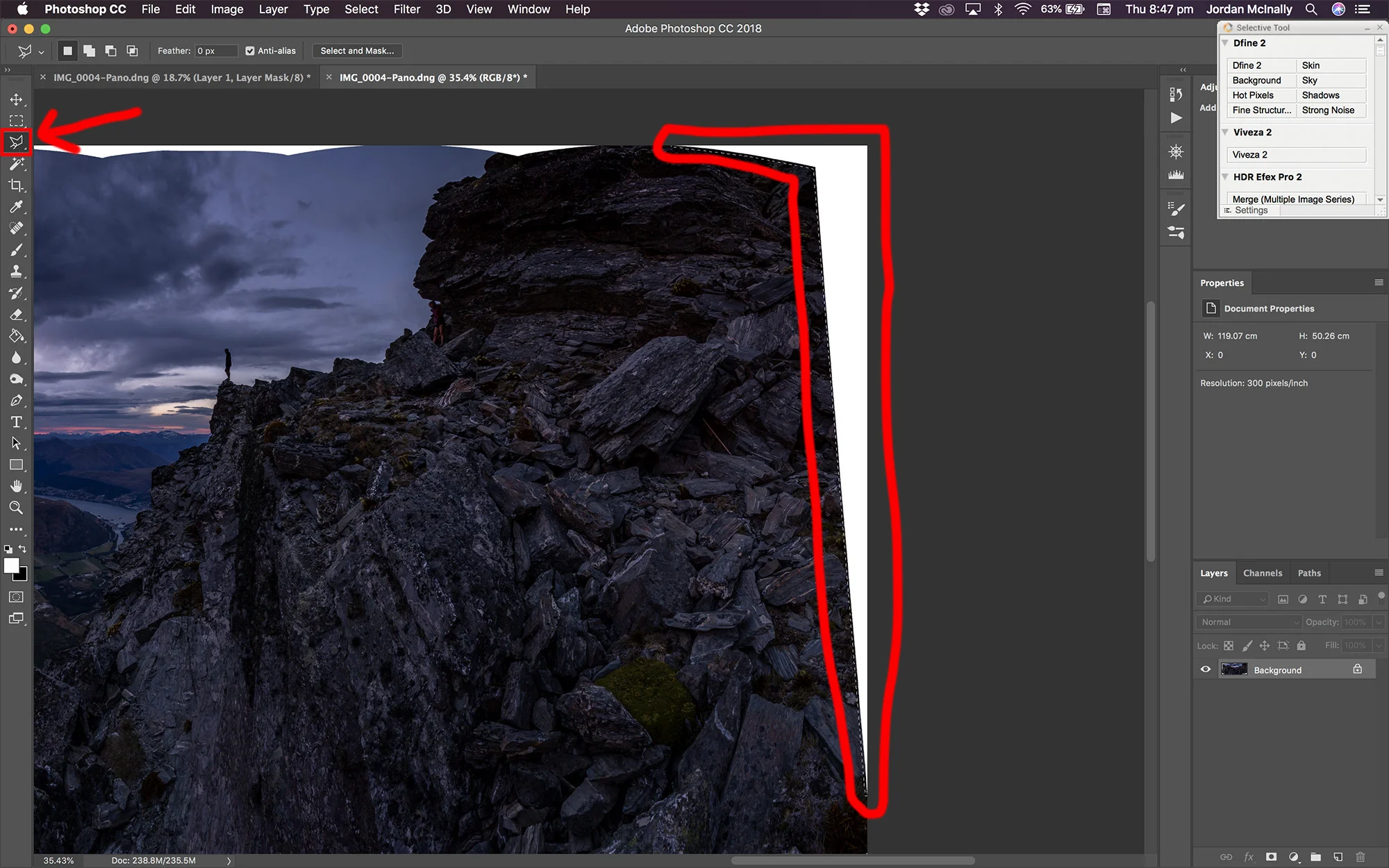Screen dimensions: 1389x868
Task: Select the Crop tool
Action: (x=16, y=185)
